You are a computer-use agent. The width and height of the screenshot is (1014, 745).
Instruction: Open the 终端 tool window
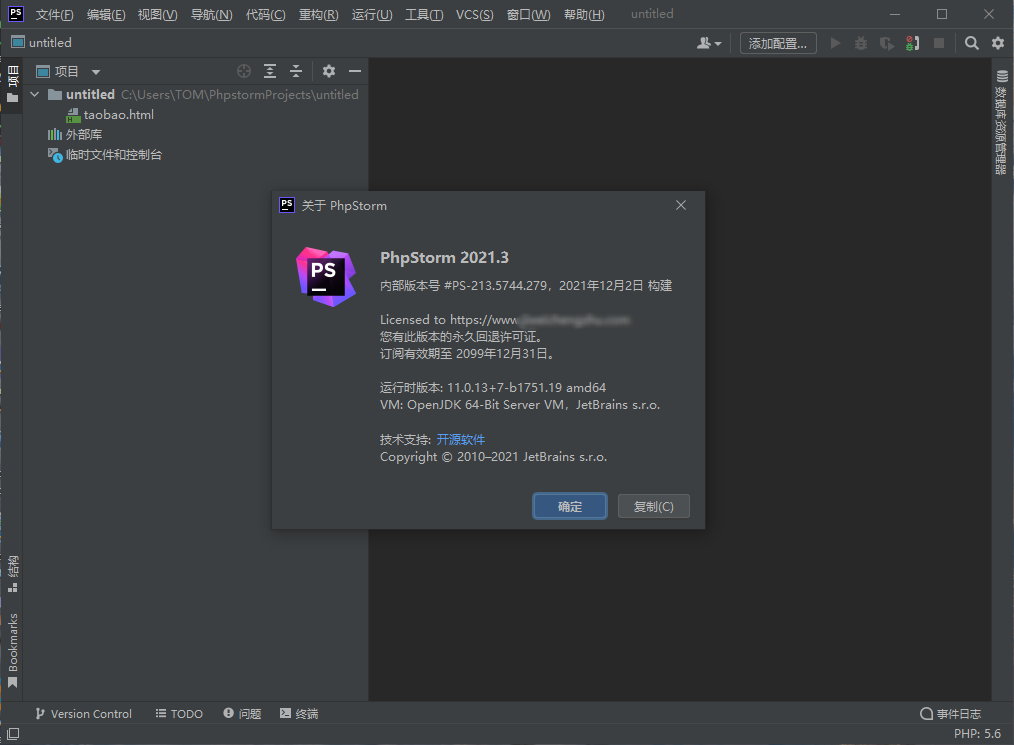click(299, 713)
